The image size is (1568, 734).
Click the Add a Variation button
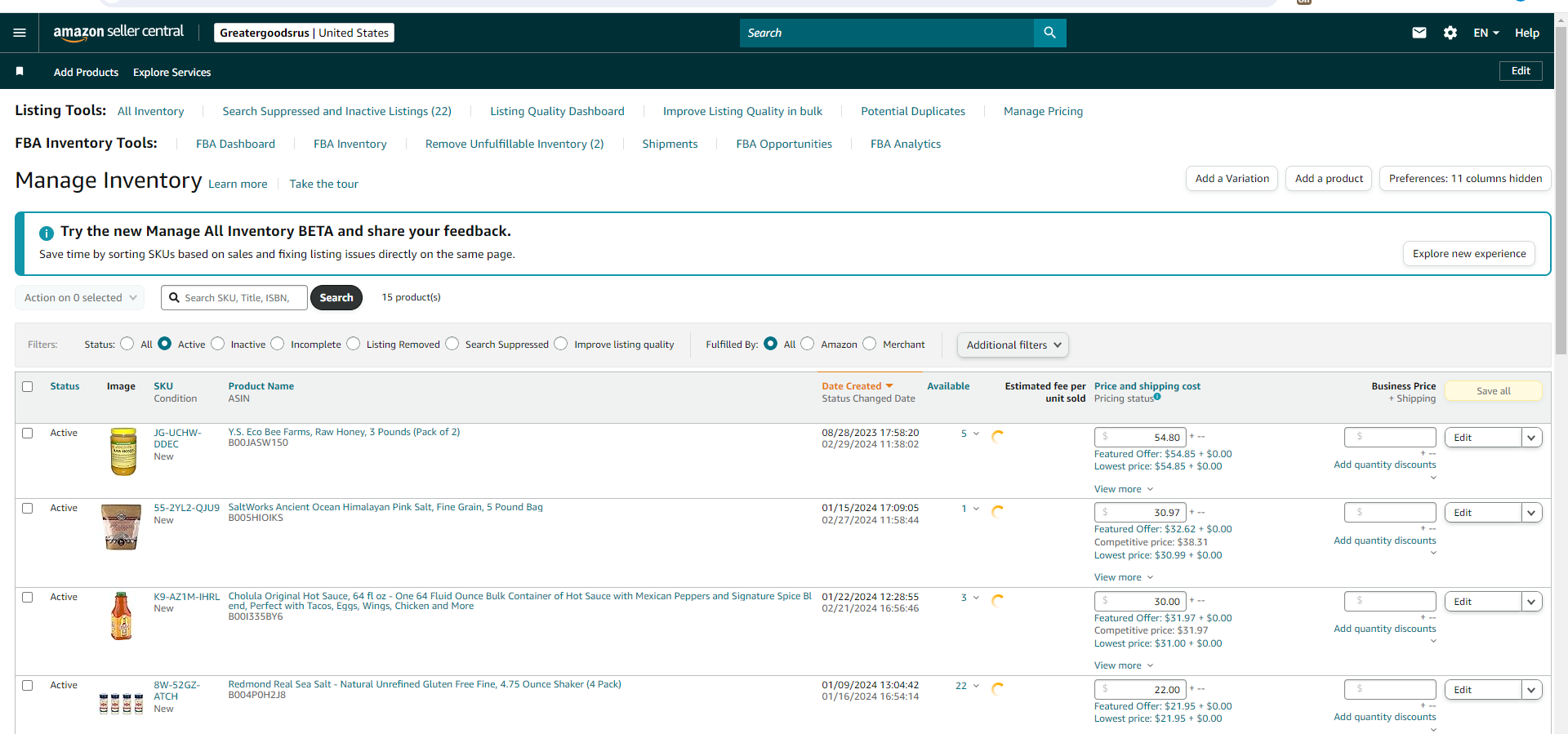coord(1232,179)
